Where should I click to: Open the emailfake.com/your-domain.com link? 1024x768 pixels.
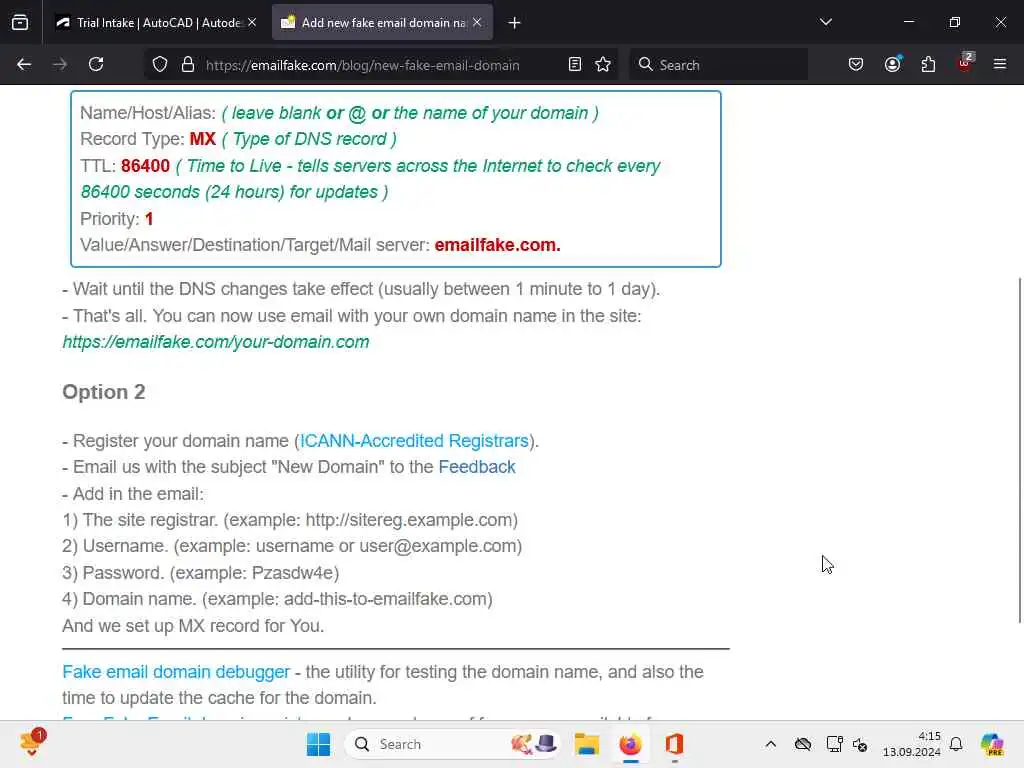(x=216, y=342)
